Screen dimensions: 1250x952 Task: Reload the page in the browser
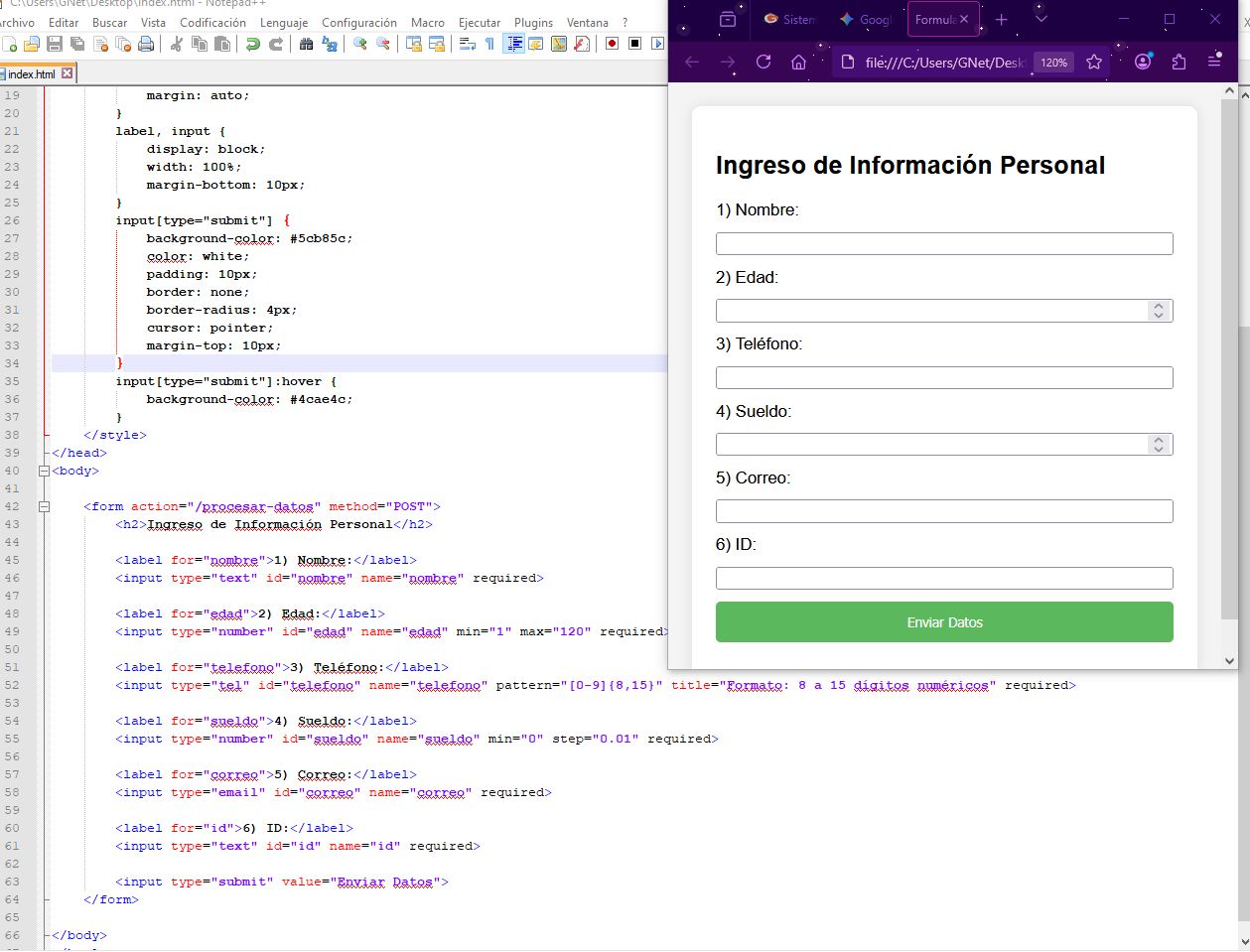(x=764, y=62)
